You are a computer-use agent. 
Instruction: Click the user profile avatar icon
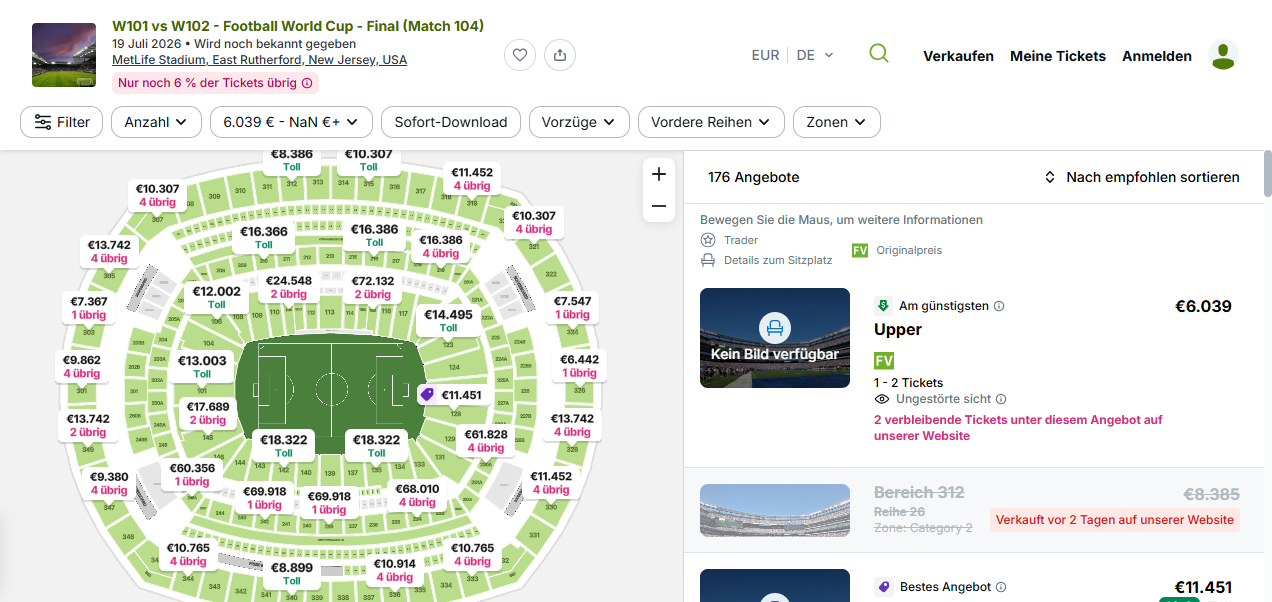pos(1223,56)
